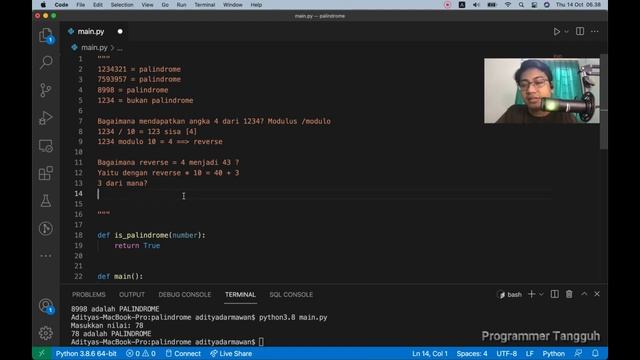Create a new terminal with plus icon
640x360 pixels.
pyautogui.click(x=531, y=294)
